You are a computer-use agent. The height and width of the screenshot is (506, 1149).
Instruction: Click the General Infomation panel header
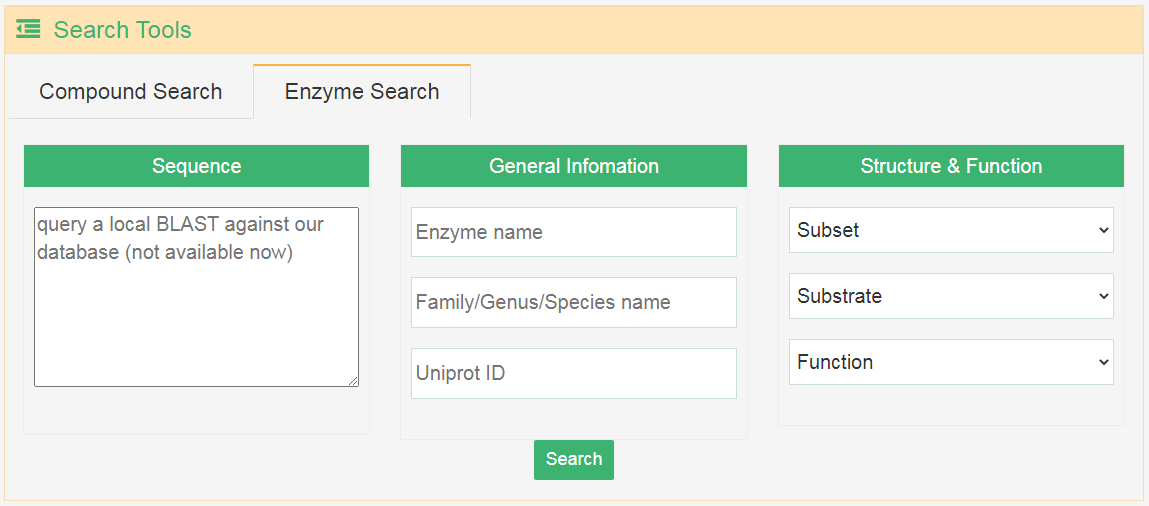573,166
